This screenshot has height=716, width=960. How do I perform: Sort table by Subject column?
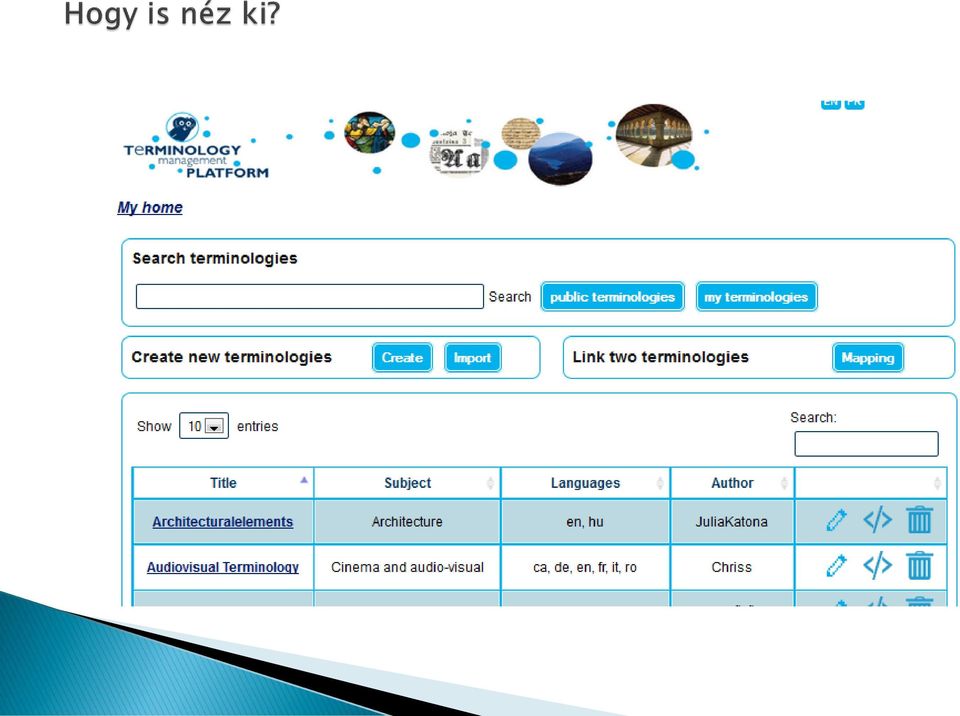(x=407, y=483)
